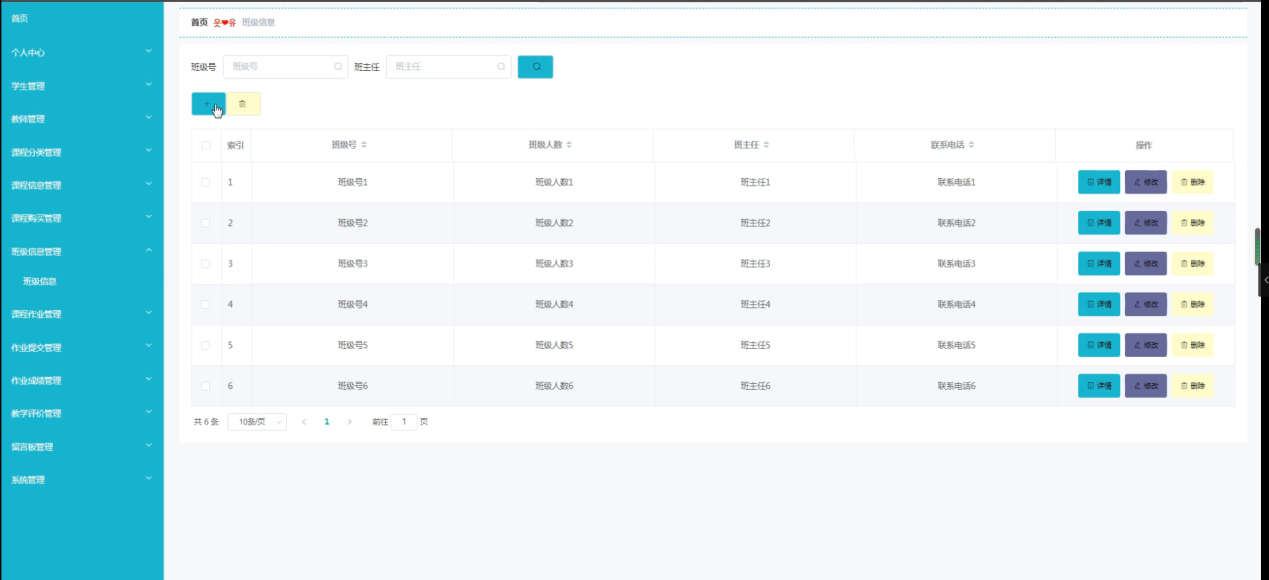Click the 班主任4 table cell
This screenshot has height=580, width=1269.
755,304
